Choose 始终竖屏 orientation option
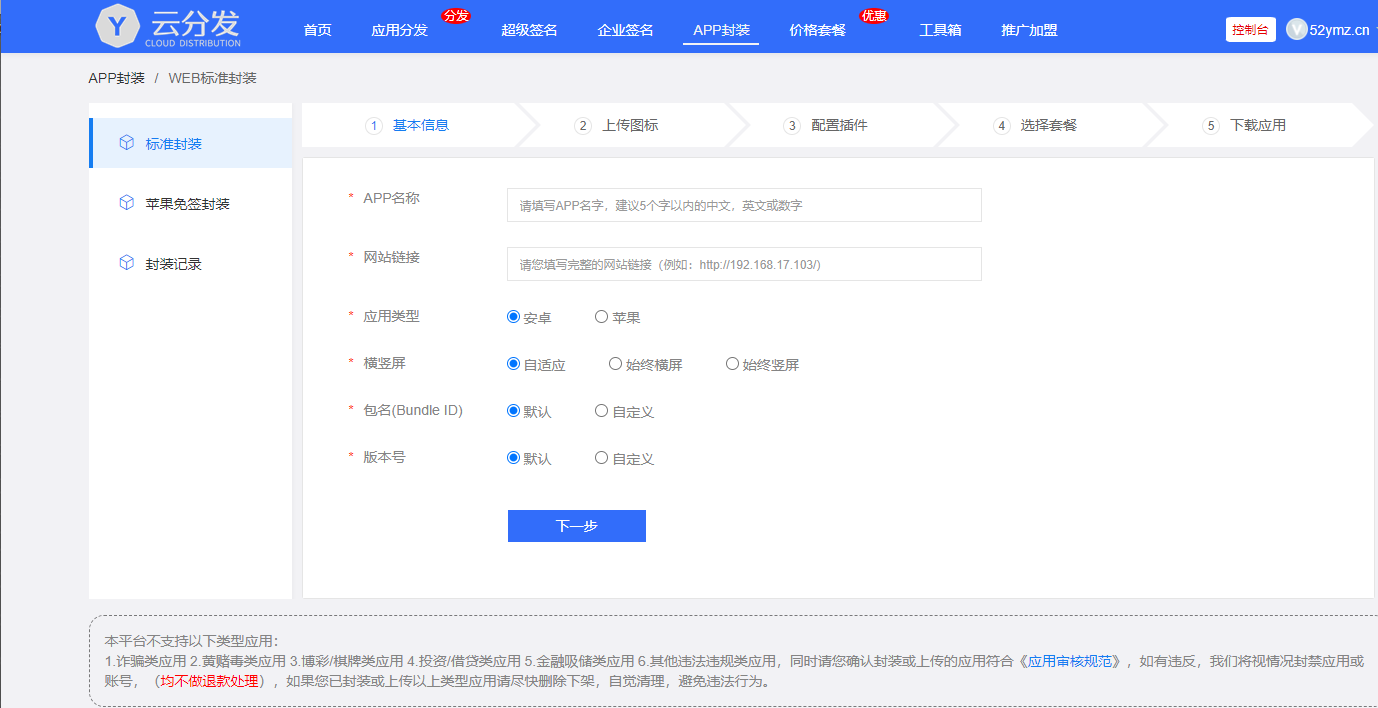Screen dimensions: 1378x708 pos(732,364)
